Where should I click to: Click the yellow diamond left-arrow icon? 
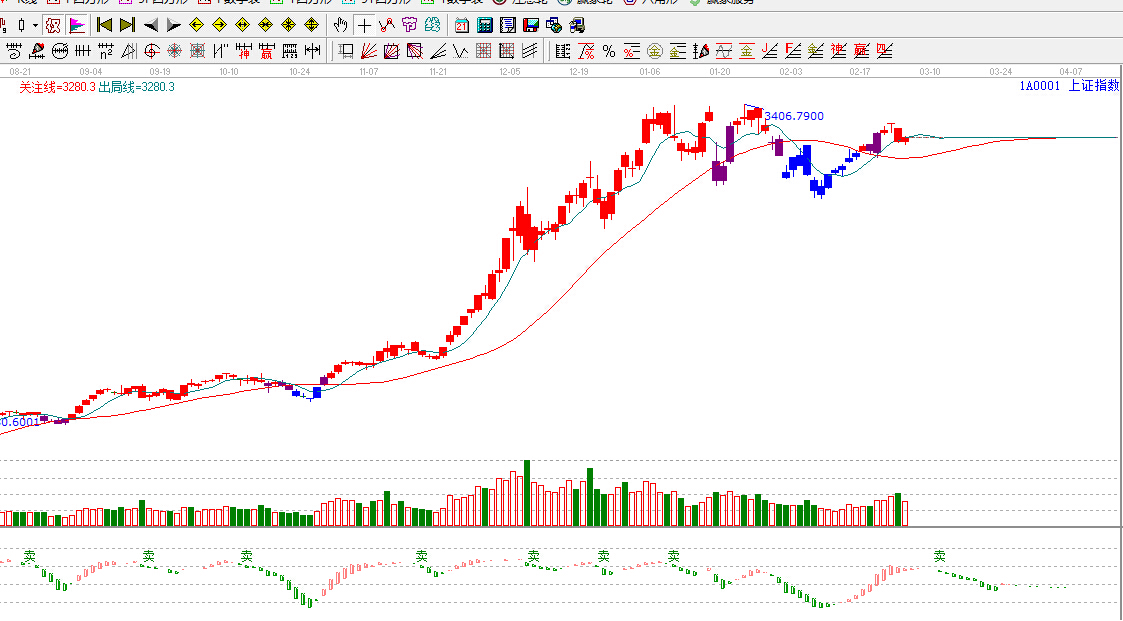tap(196, 25)
